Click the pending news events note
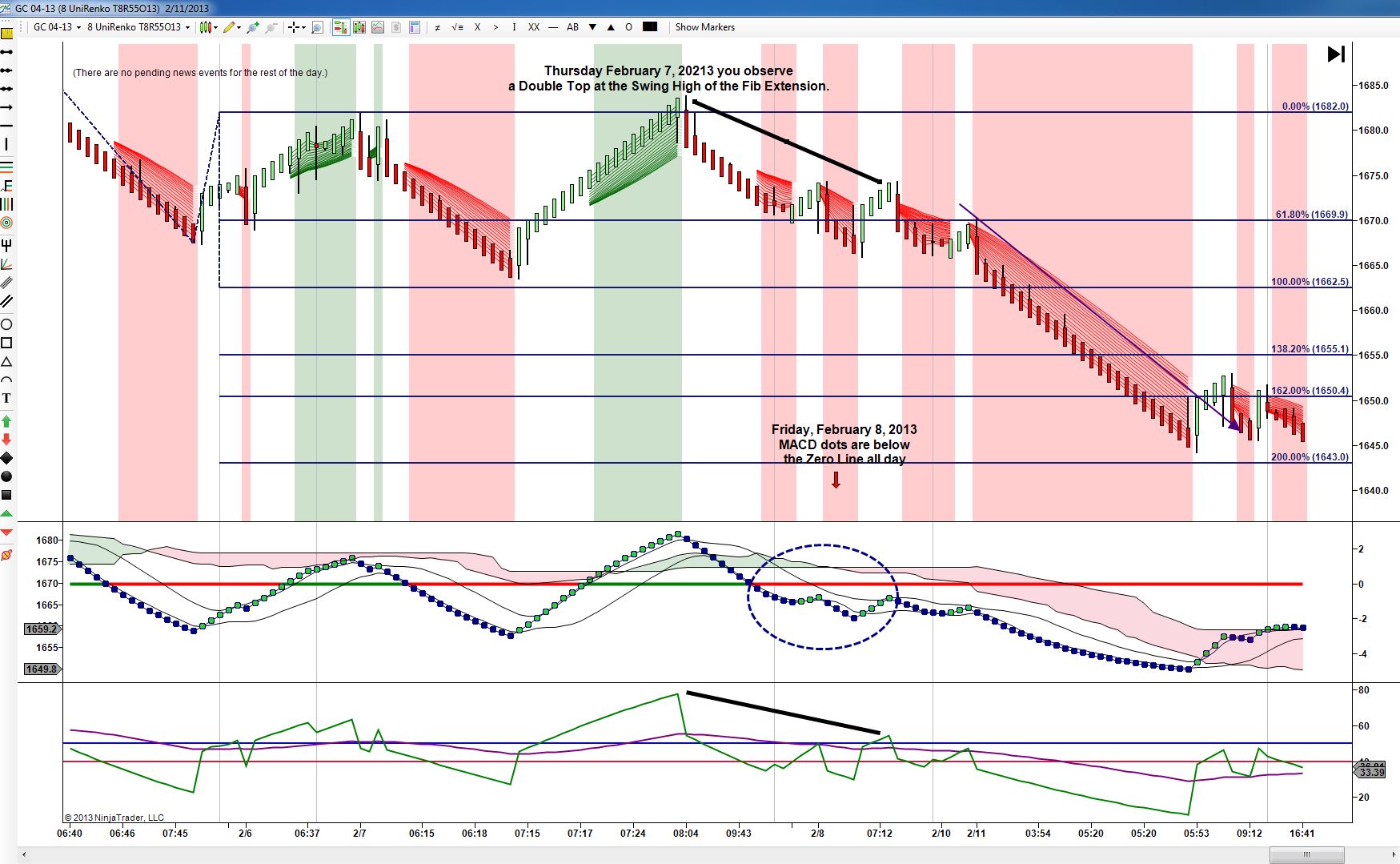 click(x=200, y=73)
